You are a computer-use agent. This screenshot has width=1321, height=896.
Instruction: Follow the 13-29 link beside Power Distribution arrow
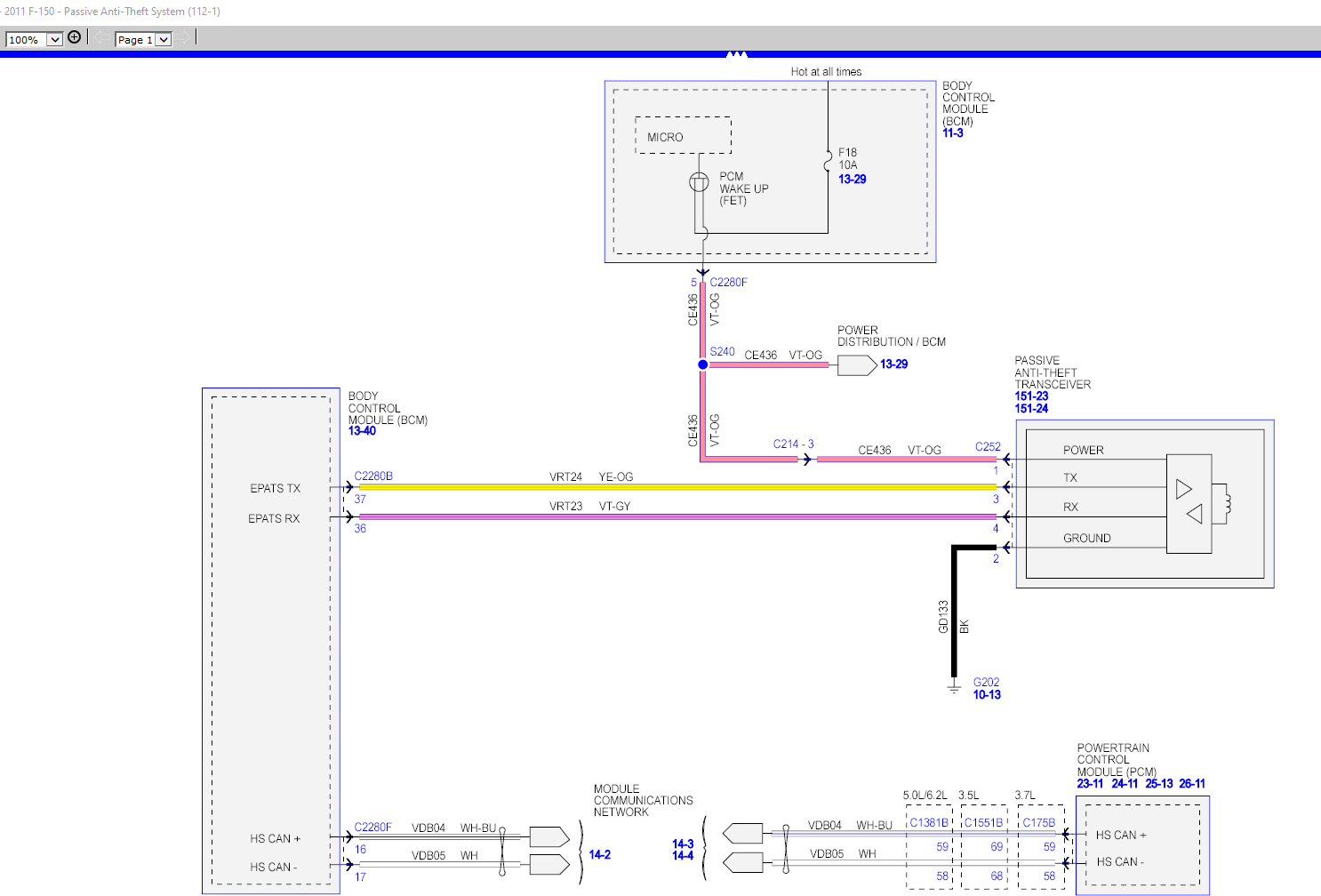tap(893, 364)
